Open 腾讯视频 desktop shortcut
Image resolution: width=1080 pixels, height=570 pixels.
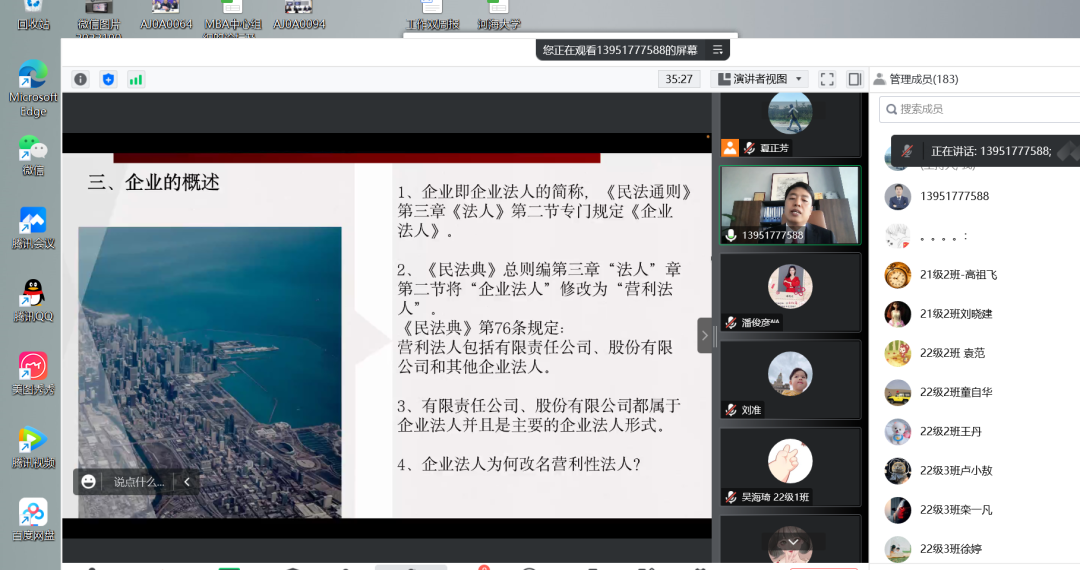pos(33,447)
